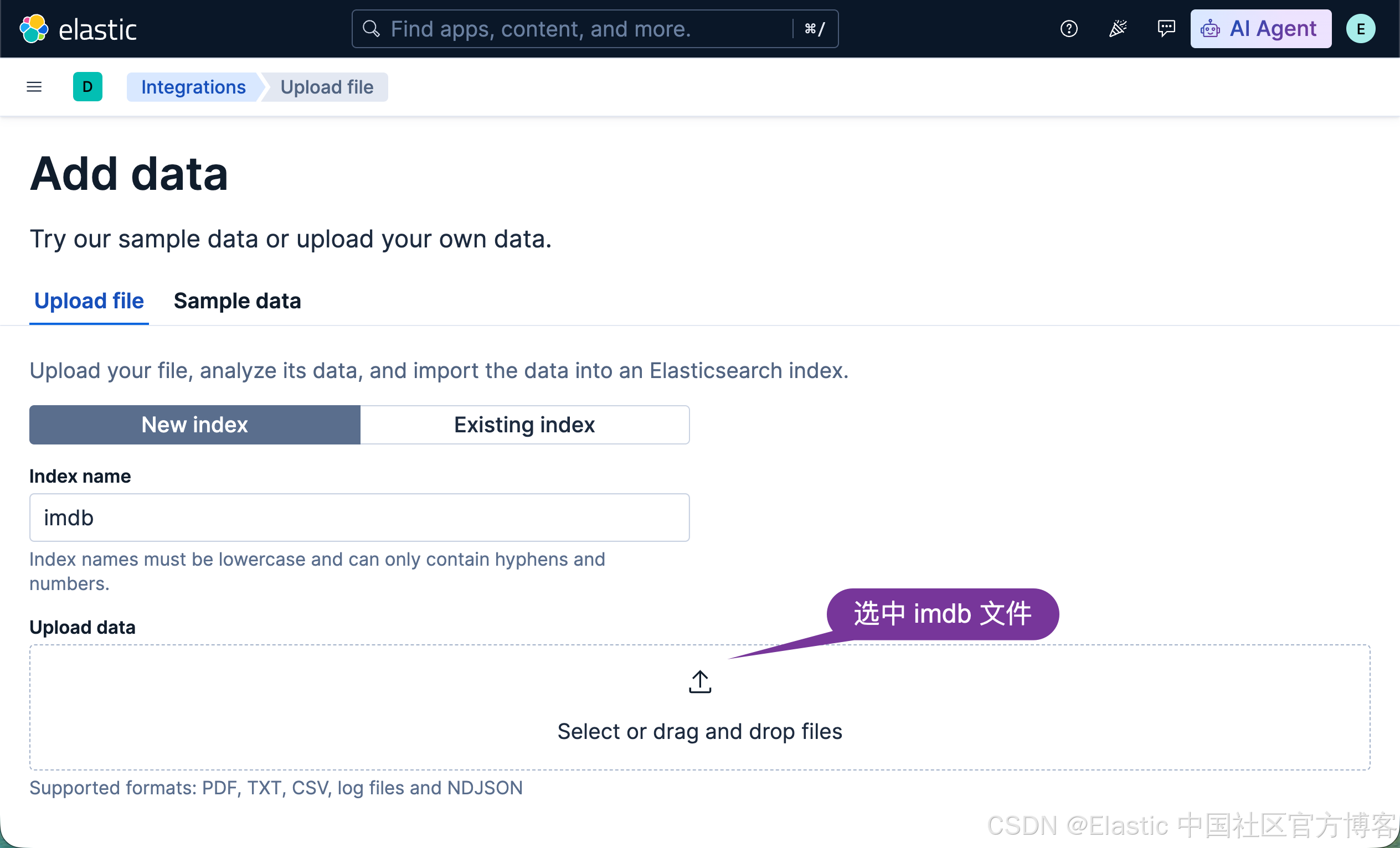Image resolution: width=1400 pixels, height=848 pixels.
Task: Click the search magnifier icon
Action: 371,28
